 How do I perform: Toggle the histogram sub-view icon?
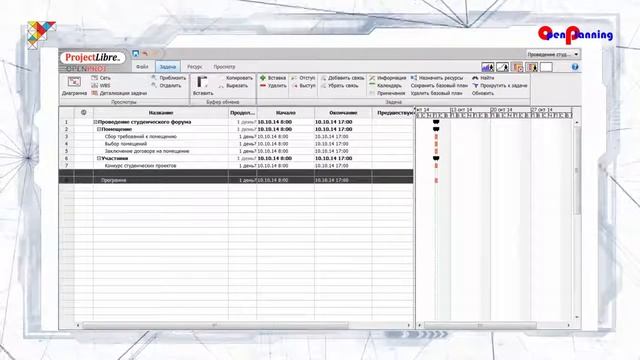pos(487,67)
